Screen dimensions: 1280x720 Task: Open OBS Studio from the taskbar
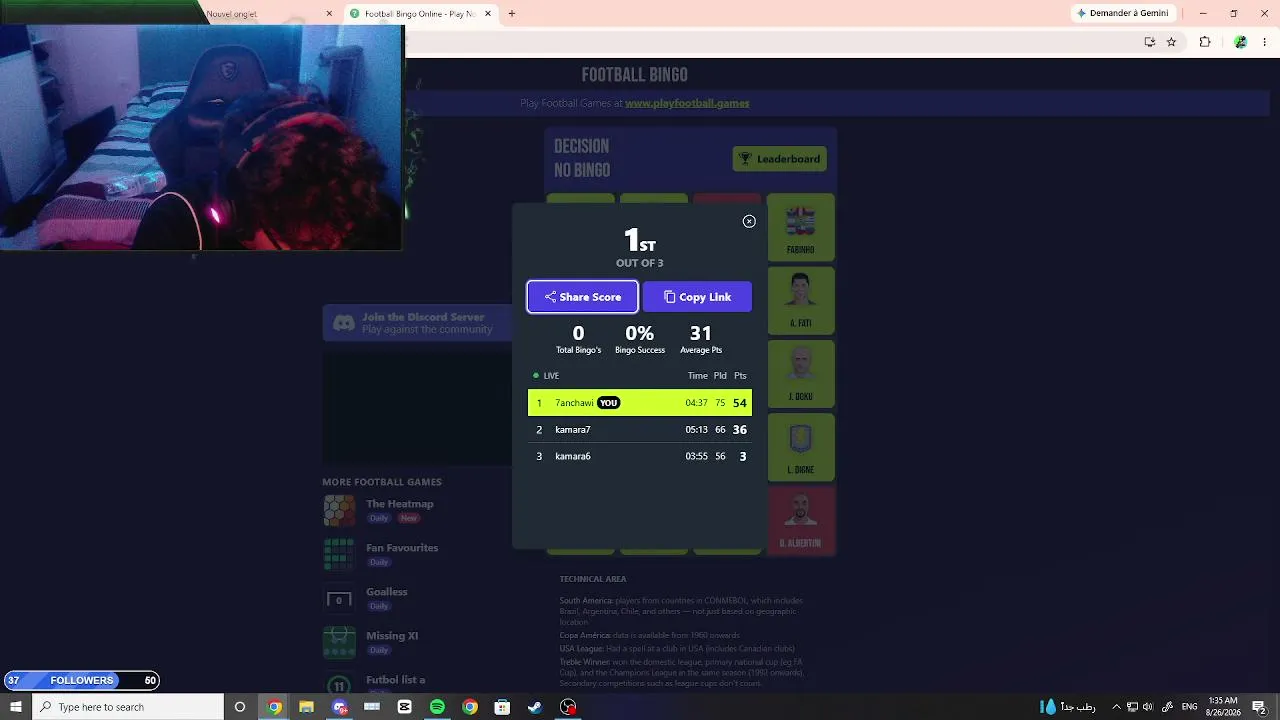click(x=568, y=707)
